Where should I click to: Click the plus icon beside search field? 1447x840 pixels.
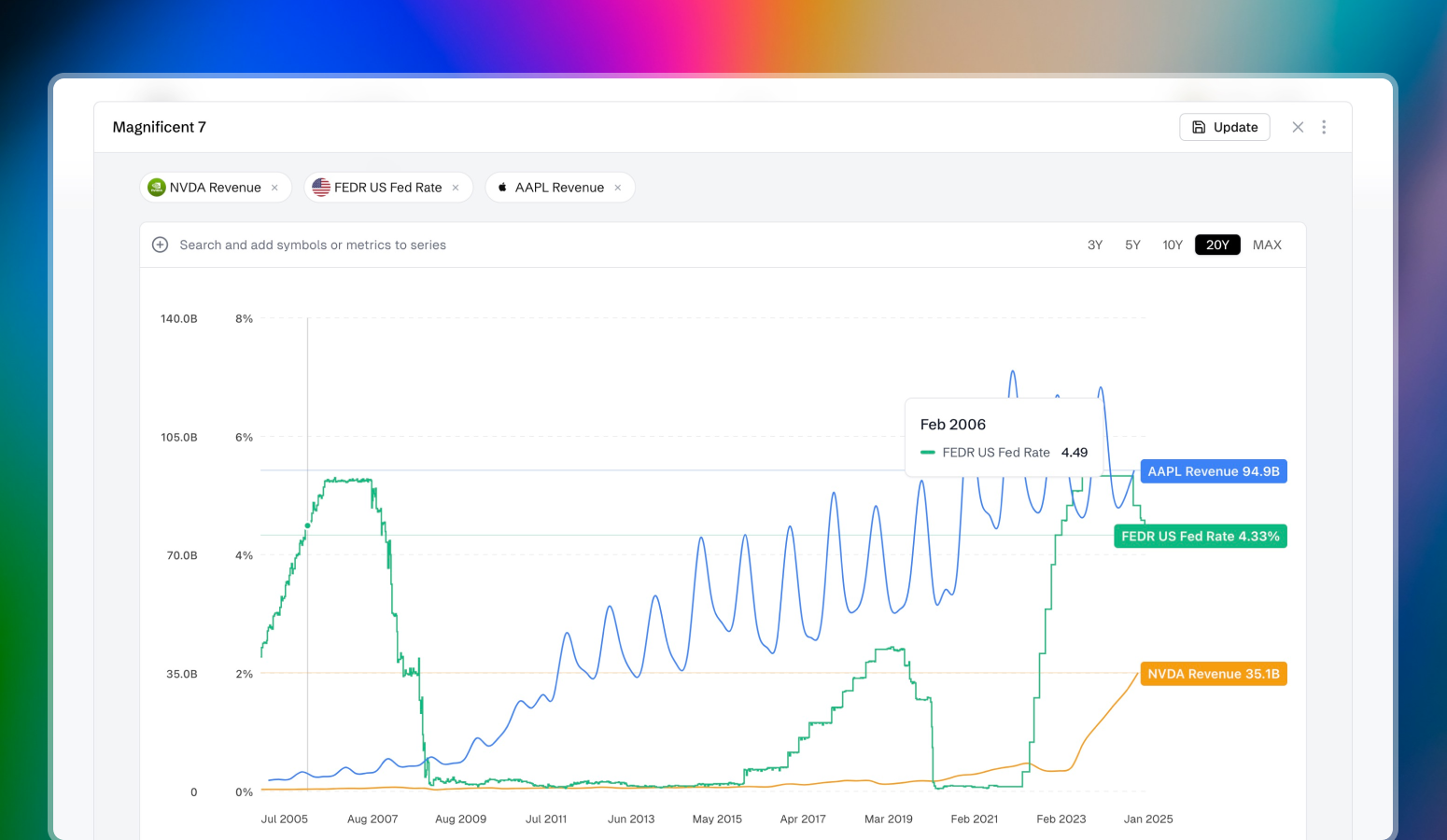(161, 245)
